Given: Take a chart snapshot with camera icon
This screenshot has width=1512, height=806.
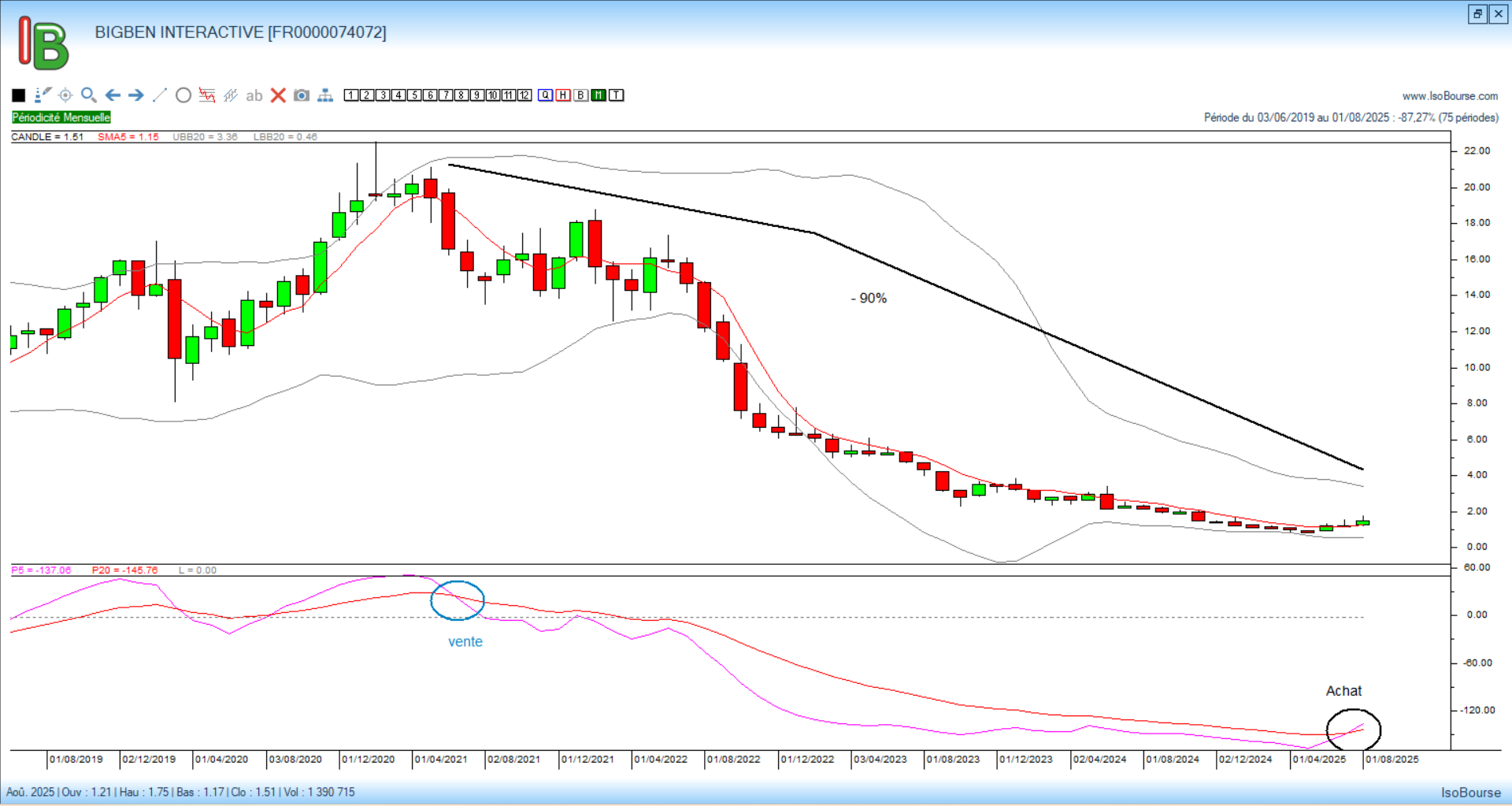Looking at the screenshot, I should (302, 95).
